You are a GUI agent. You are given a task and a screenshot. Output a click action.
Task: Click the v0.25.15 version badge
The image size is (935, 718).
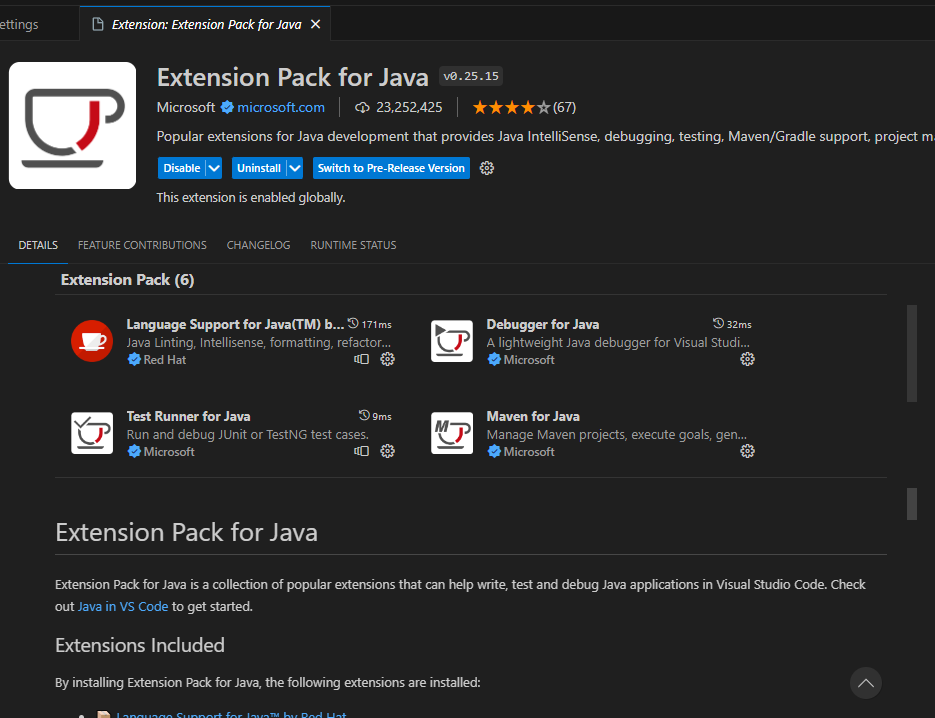(471, 76)
